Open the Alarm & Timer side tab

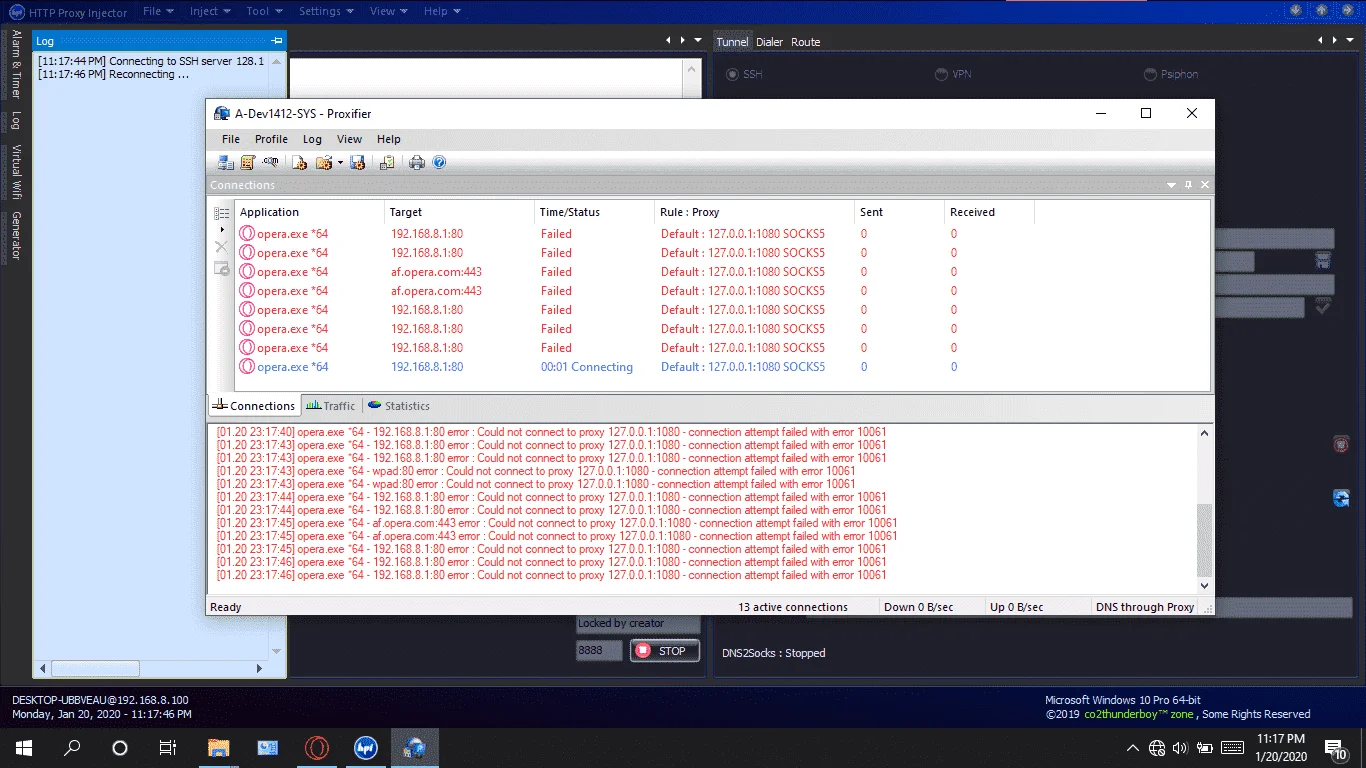[x=16, y=64]
